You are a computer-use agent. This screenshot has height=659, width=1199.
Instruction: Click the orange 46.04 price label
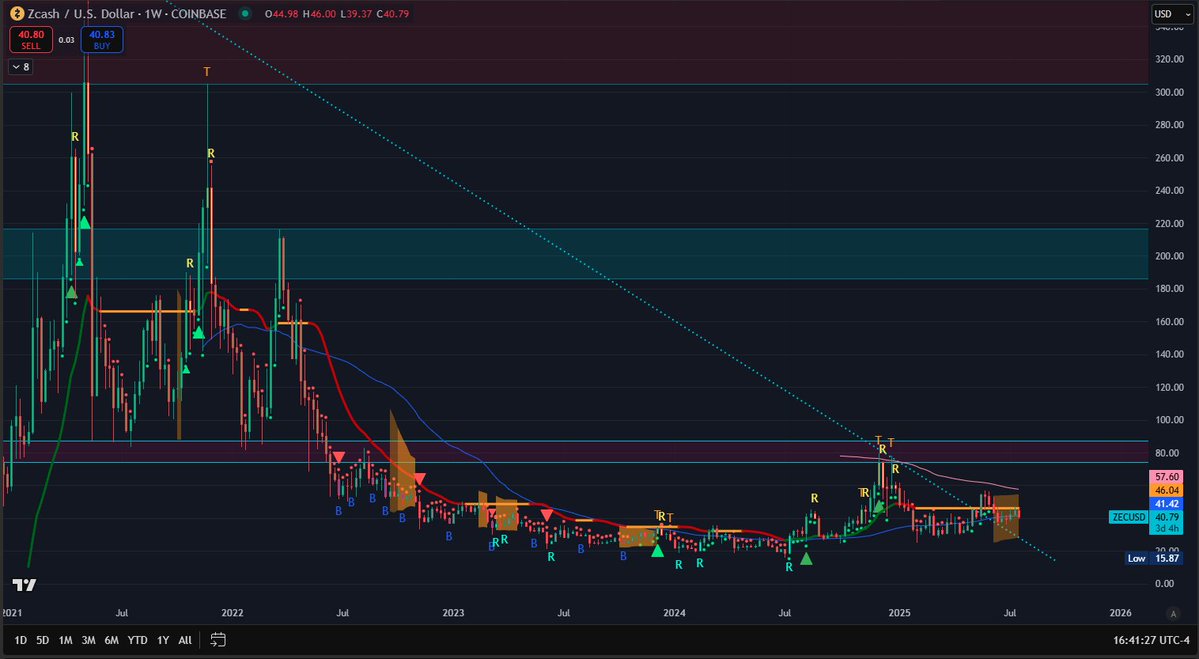[x=1166, y=490]
